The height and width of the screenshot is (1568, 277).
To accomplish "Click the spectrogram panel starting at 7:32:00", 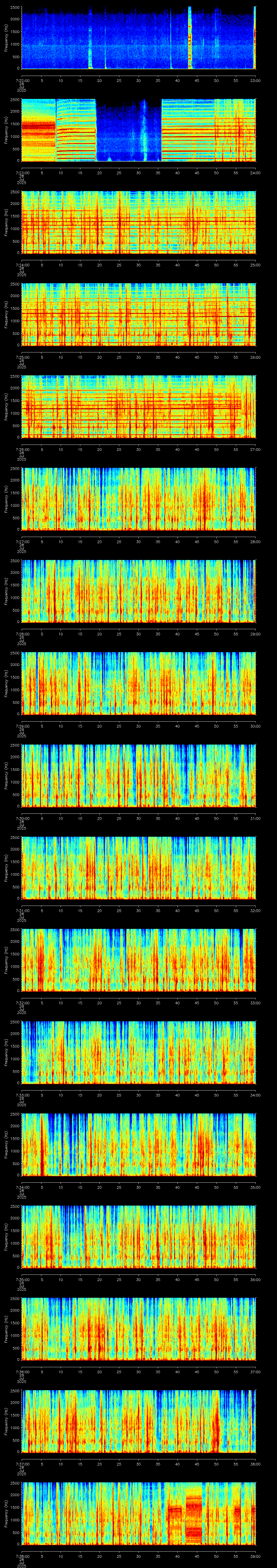I will coord(139,960).
